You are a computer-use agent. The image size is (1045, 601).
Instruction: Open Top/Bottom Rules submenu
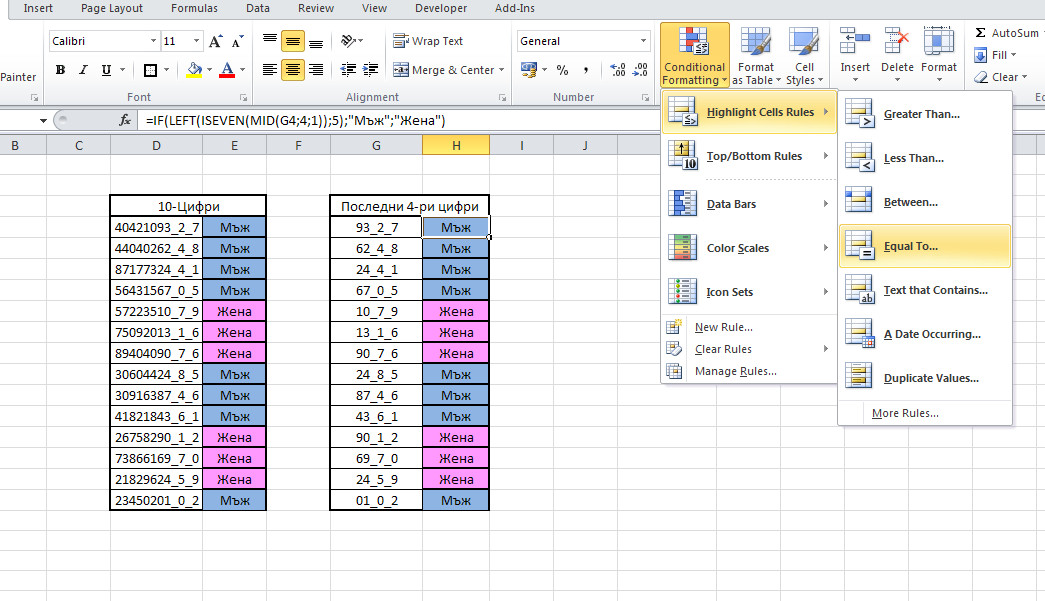point(749,156)
